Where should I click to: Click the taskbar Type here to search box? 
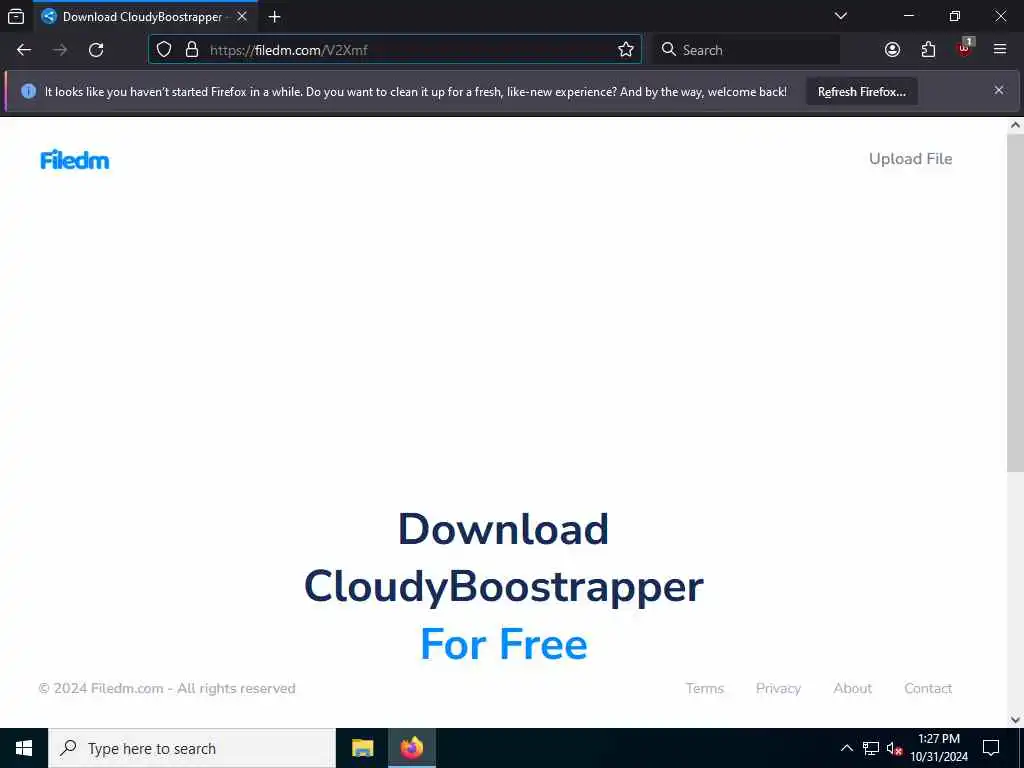[192, 748]
